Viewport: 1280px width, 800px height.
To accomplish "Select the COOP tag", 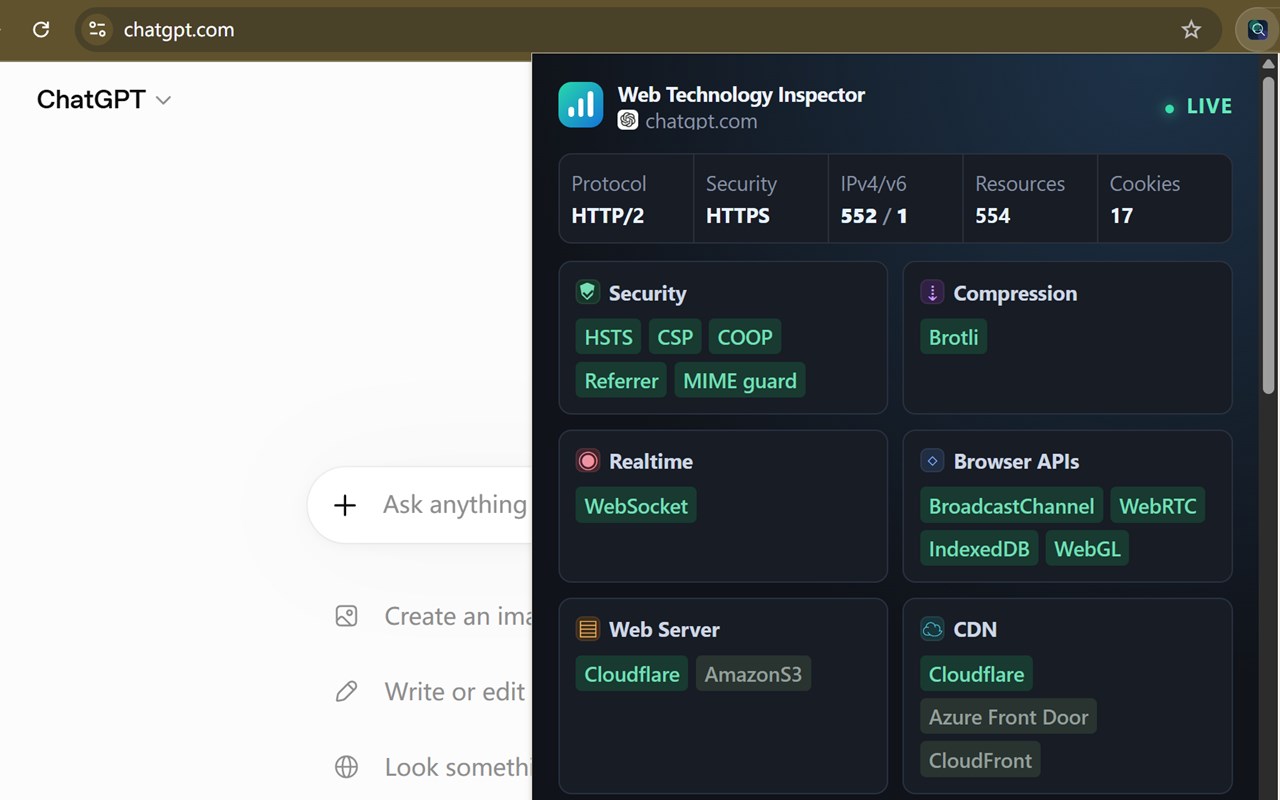I will tap(745, 337).
